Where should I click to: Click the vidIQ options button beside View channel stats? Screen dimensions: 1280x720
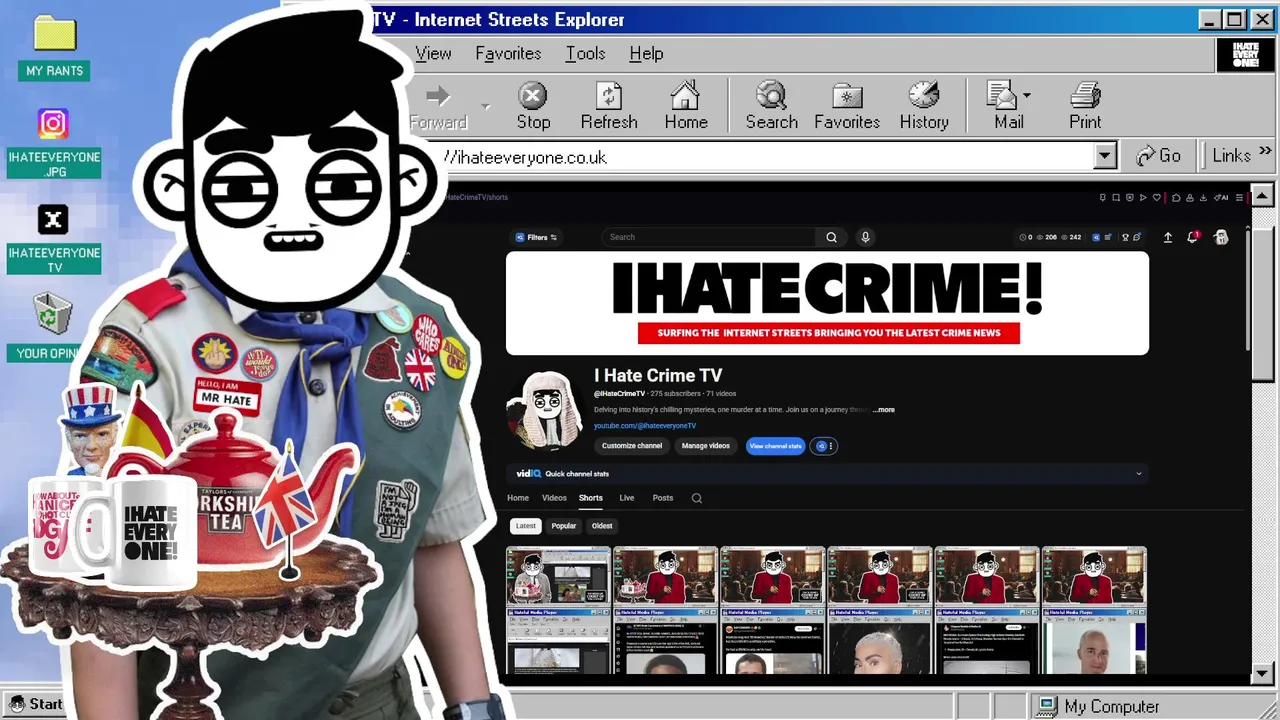point(823,446)
